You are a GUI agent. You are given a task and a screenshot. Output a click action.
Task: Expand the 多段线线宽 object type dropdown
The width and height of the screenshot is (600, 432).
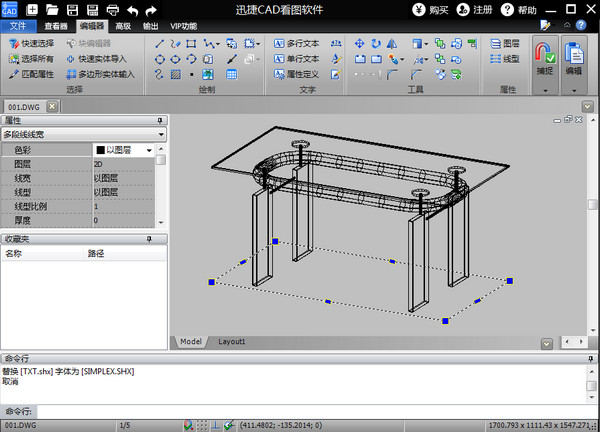pos(160,133)
